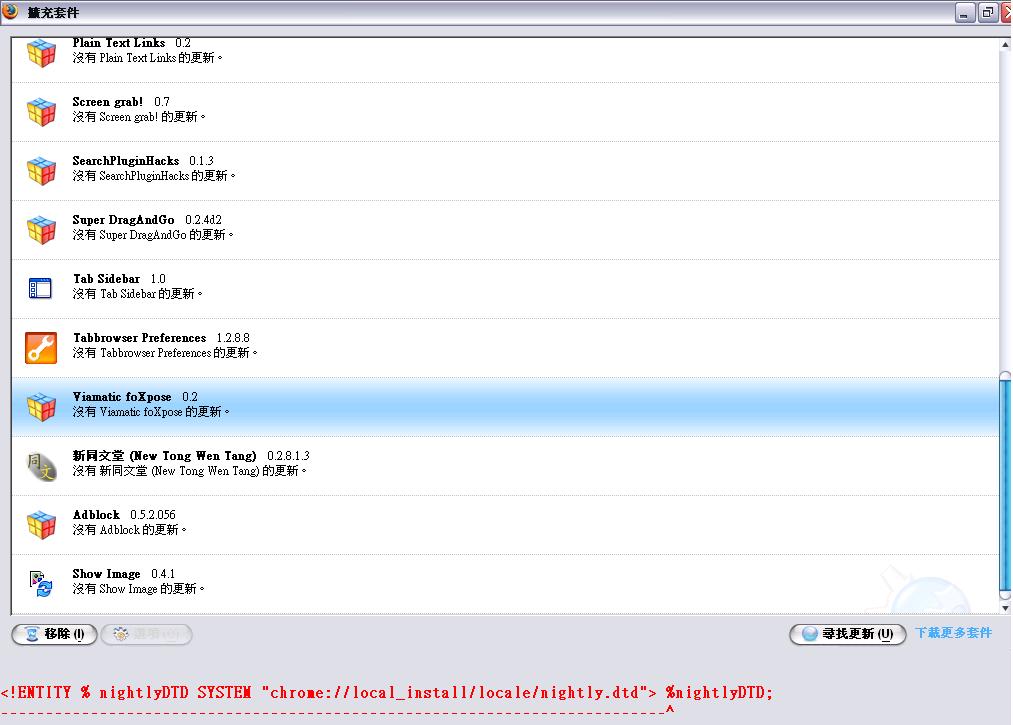Click the disabled options button with gear
The height and width of the screenshot is (725, 1013).
click(147, 634)
